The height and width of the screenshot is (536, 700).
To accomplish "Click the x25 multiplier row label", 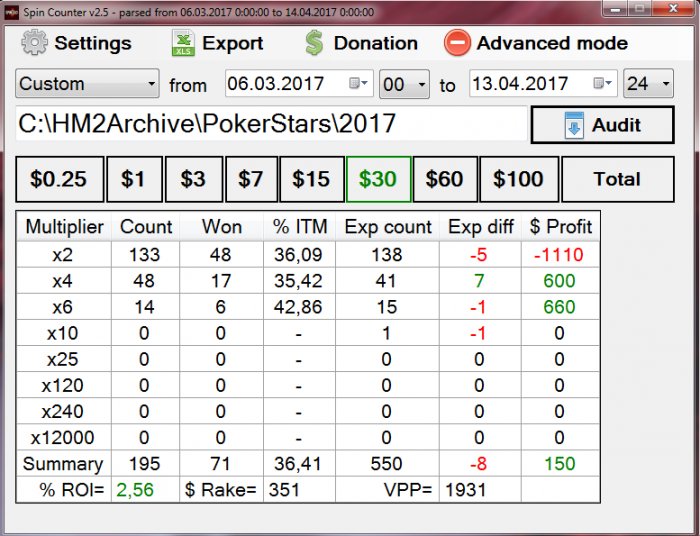I will pos(63,360).
